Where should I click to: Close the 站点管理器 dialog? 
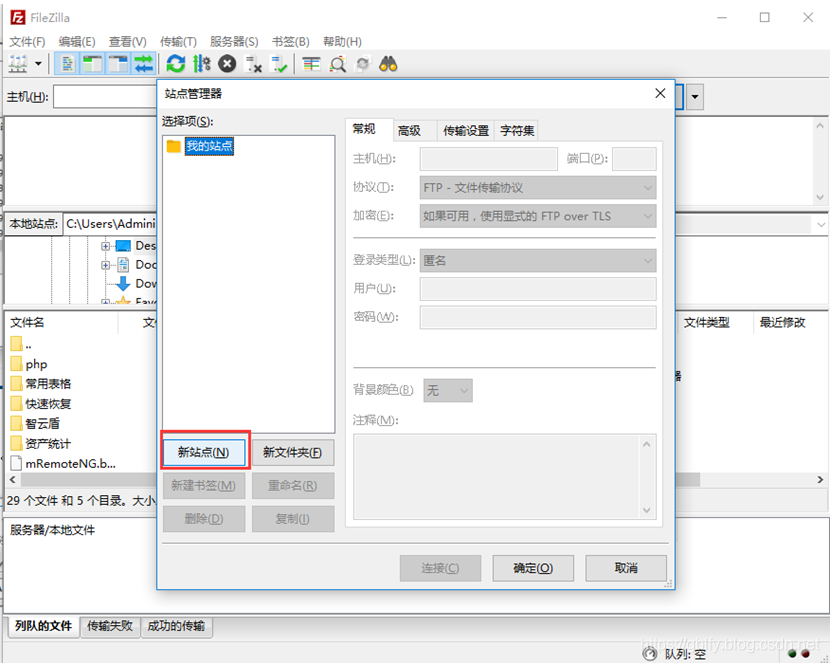(x=660, y=94)
